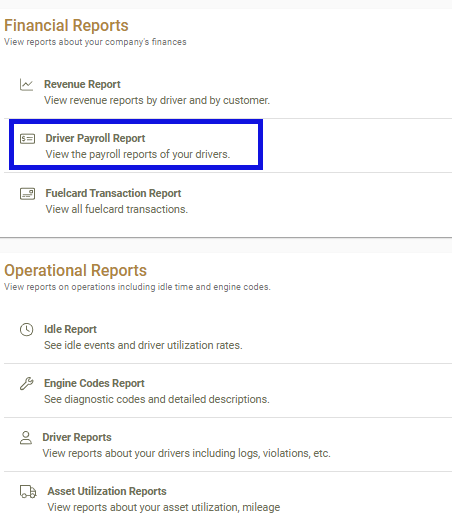Click the Fuelcard Transaction card icon
The image size is (452, 530).
[x=27, y=194]
